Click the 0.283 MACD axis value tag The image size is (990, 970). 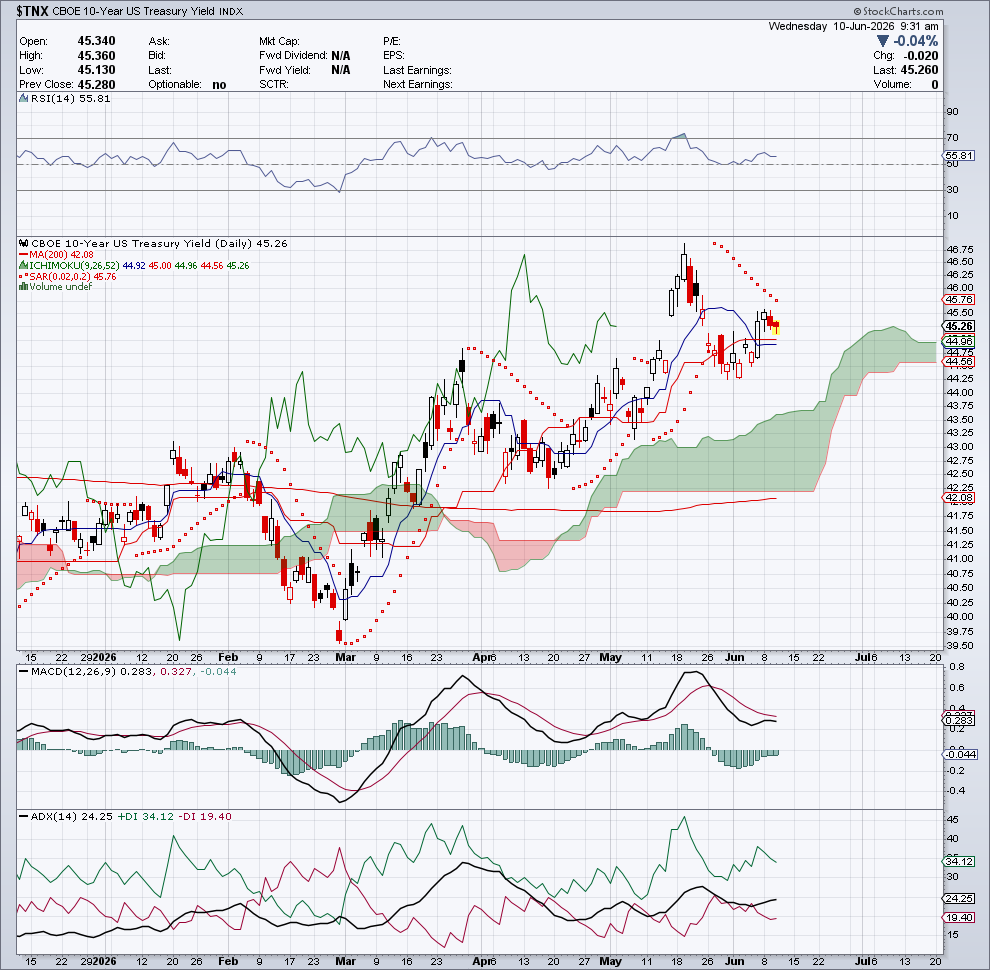point(959,721)
